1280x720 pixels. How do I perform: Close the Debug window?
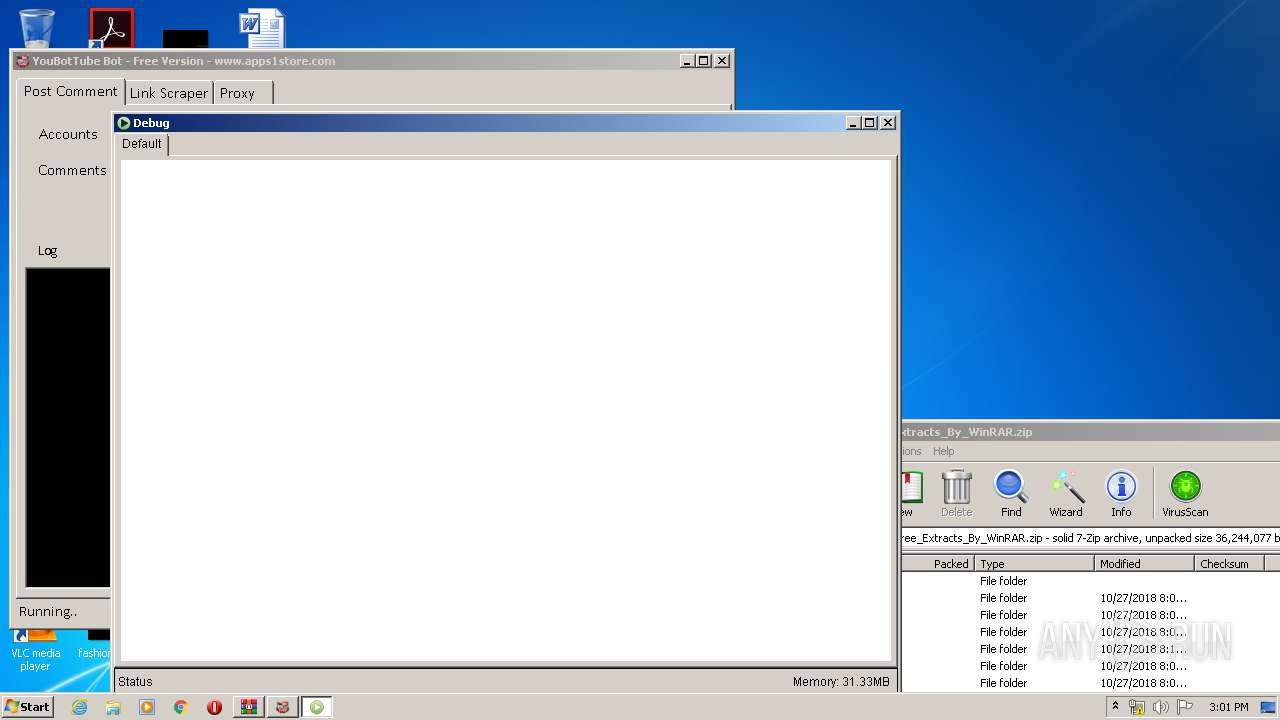[x=888, y=123]
